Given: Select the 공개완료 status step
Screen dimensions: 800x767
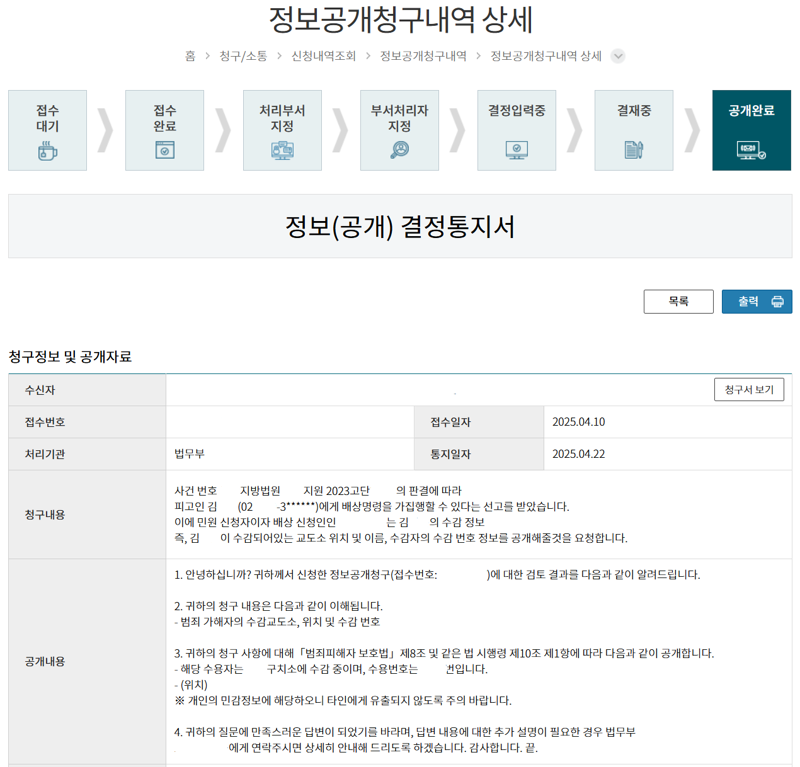Looking at the screenshot, I should pos(752,131).
